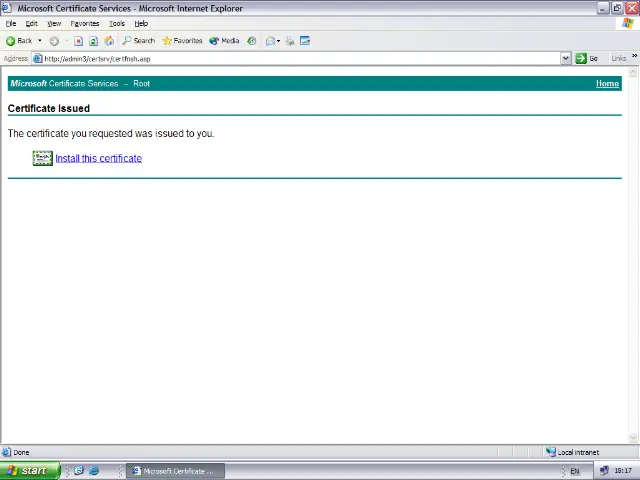Click the certificate icon beside install link
This screenshot has height=480, width=640.
(42, 158)
